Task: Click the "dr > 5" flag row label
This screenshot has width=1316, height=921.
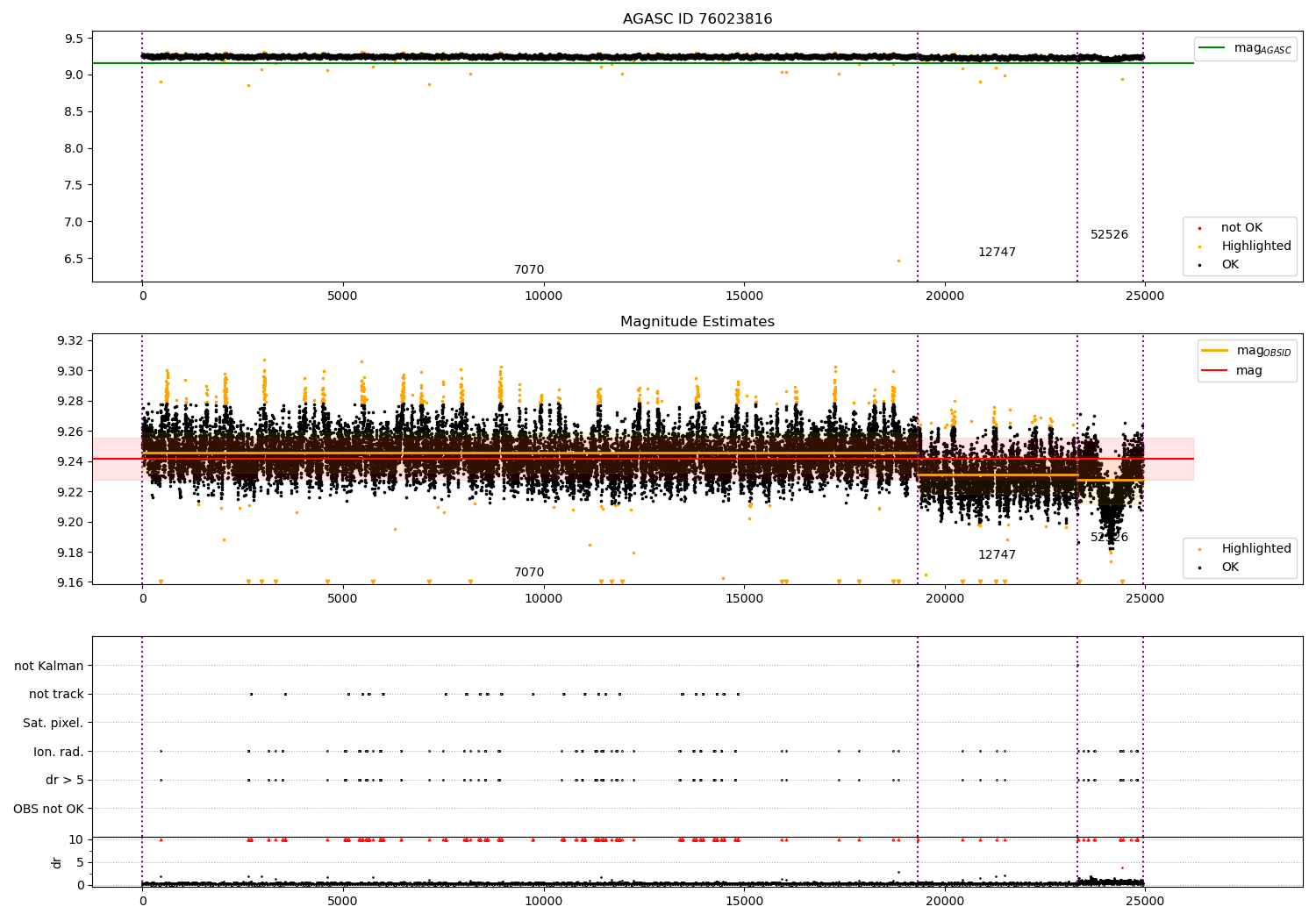Action: pos(65,780)
